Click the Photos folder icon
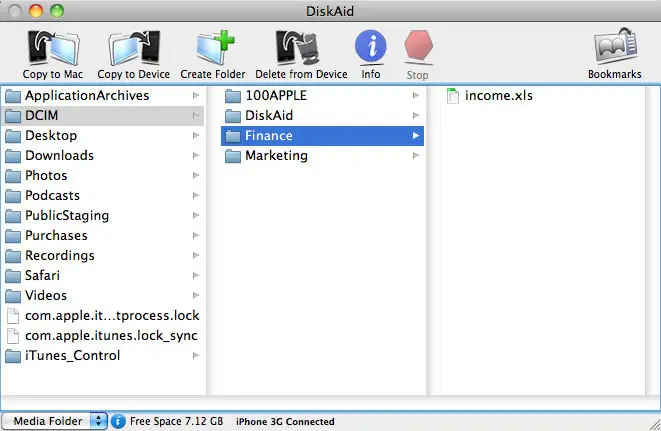Screen dimensions: 661x431 [x=13, y=175]
